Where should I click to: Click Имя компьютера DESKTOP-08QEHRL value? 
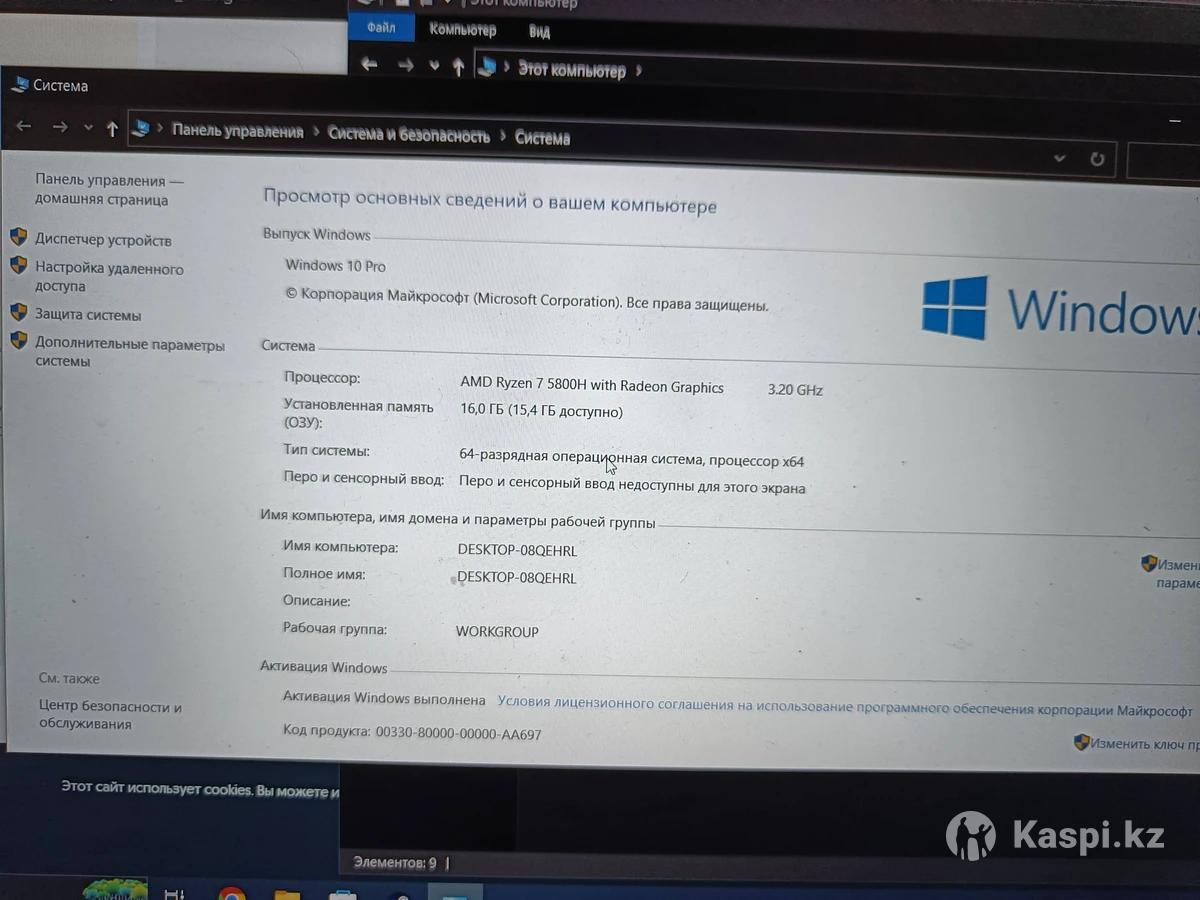click(x=517, y=550)
